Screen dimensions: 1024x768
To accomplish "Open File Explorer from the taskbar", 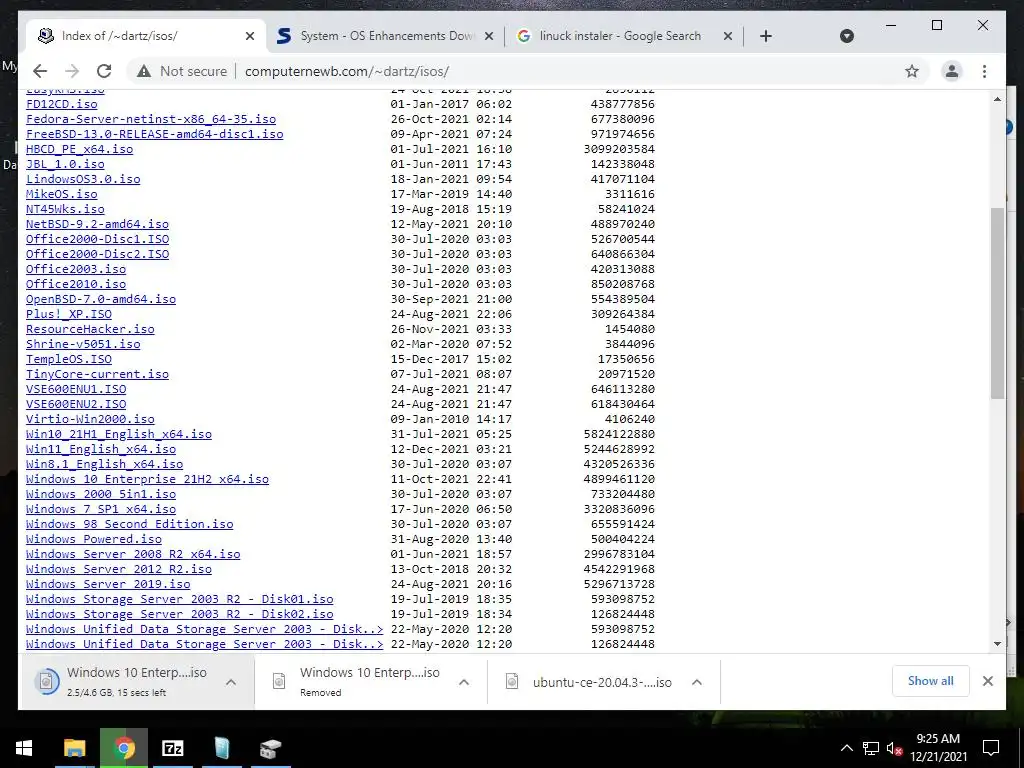I will [74, 748].
